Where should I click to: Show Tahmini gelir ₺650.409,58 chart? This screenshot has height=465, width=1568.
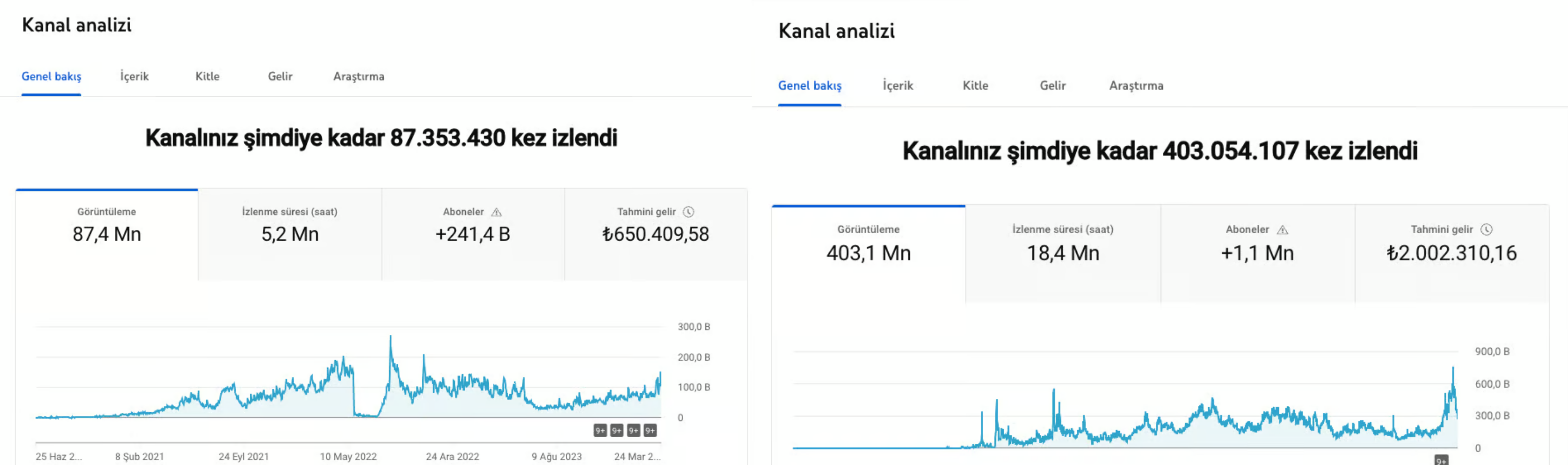coord(656,234)
